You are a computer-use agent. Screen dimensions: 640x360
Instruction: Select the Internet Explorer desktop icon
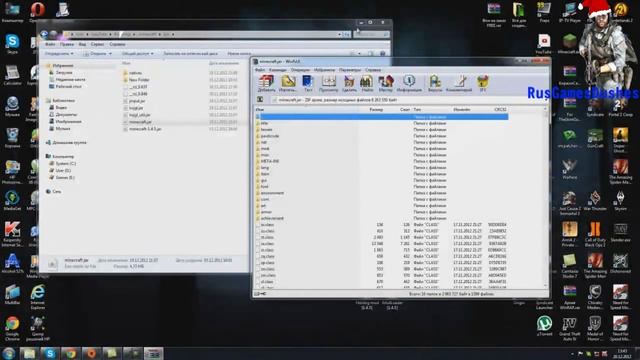click(x=38, y=297)
